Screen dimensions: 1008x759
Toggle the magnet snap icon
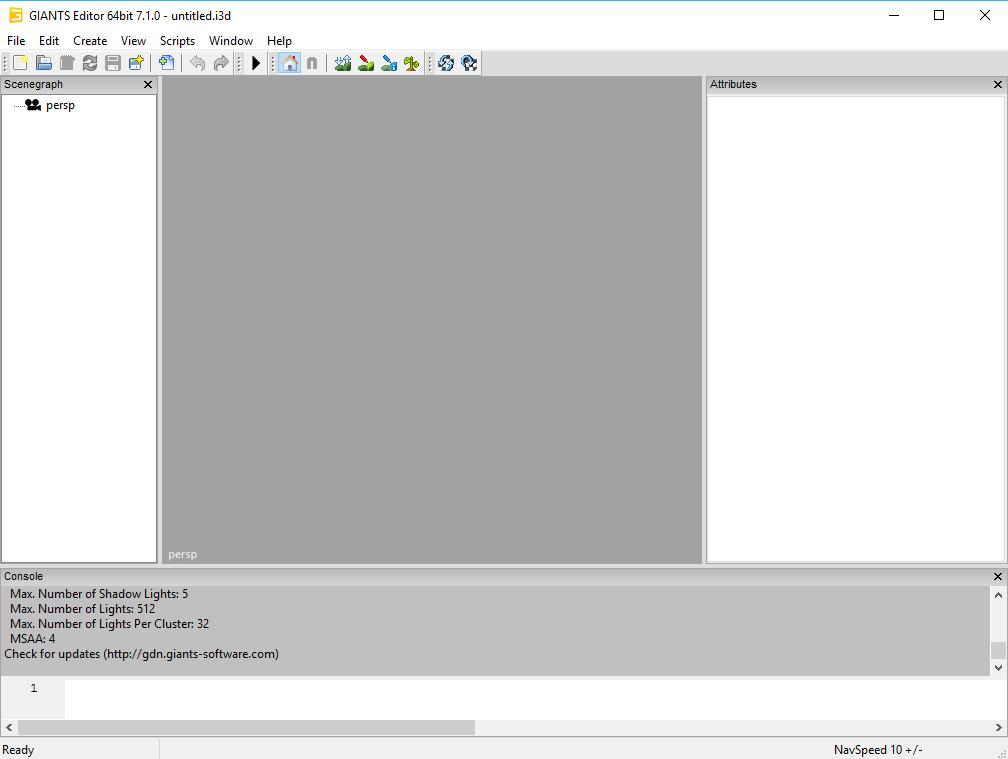312,63
